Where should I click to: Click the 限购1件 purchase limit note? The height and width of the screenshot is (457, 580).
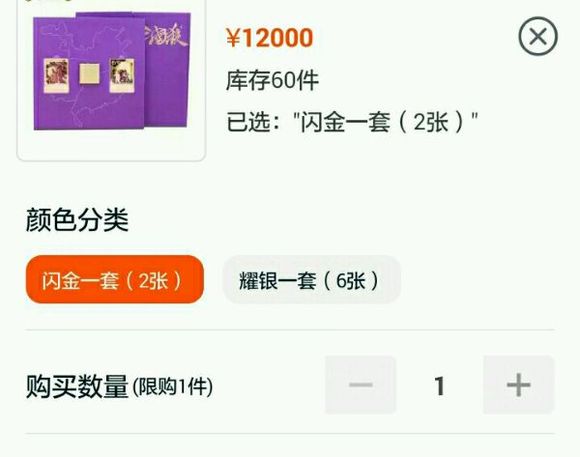pyautogui.click(x=173, y=387)
